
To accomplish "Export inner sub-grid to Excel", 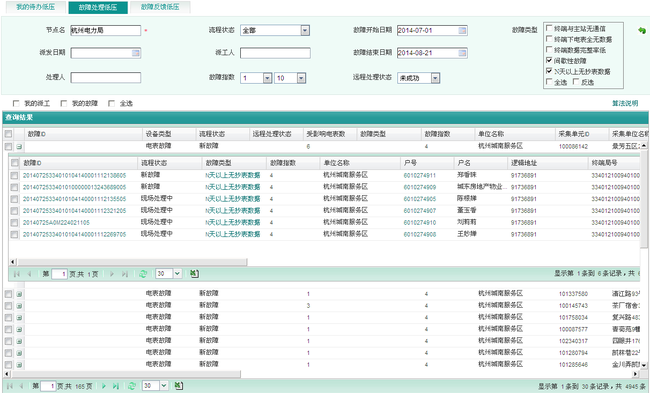I will (x=194, y=274).
